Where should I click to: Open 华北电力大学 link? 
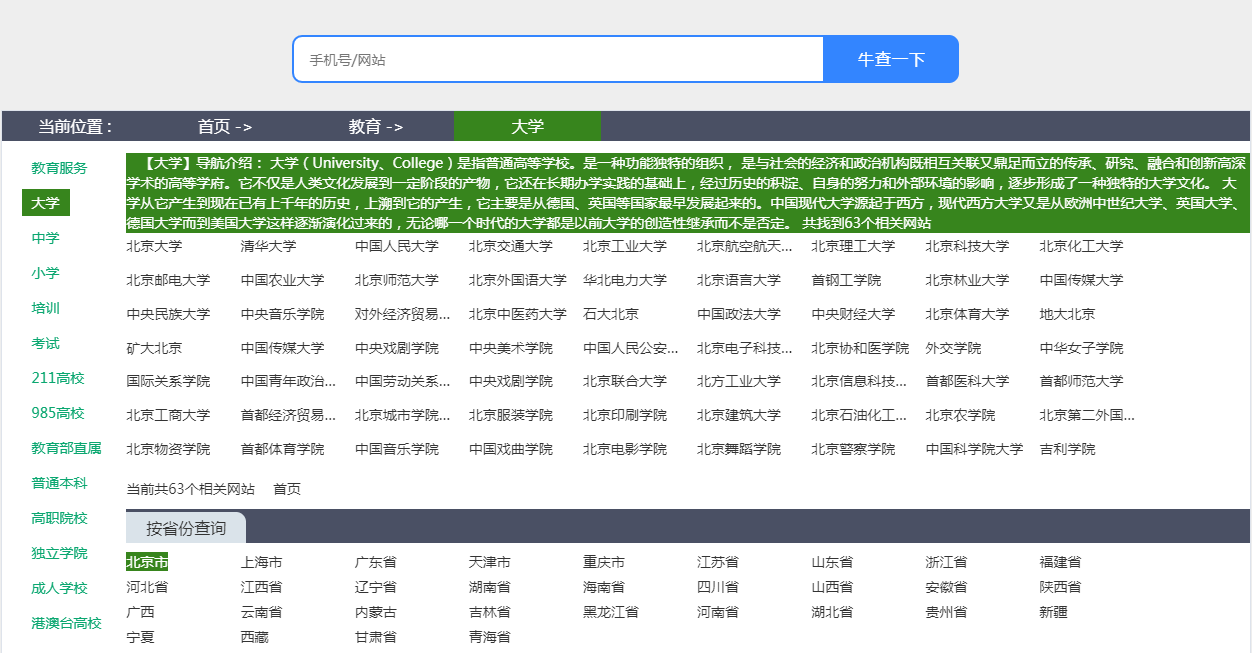coord(624,280)
